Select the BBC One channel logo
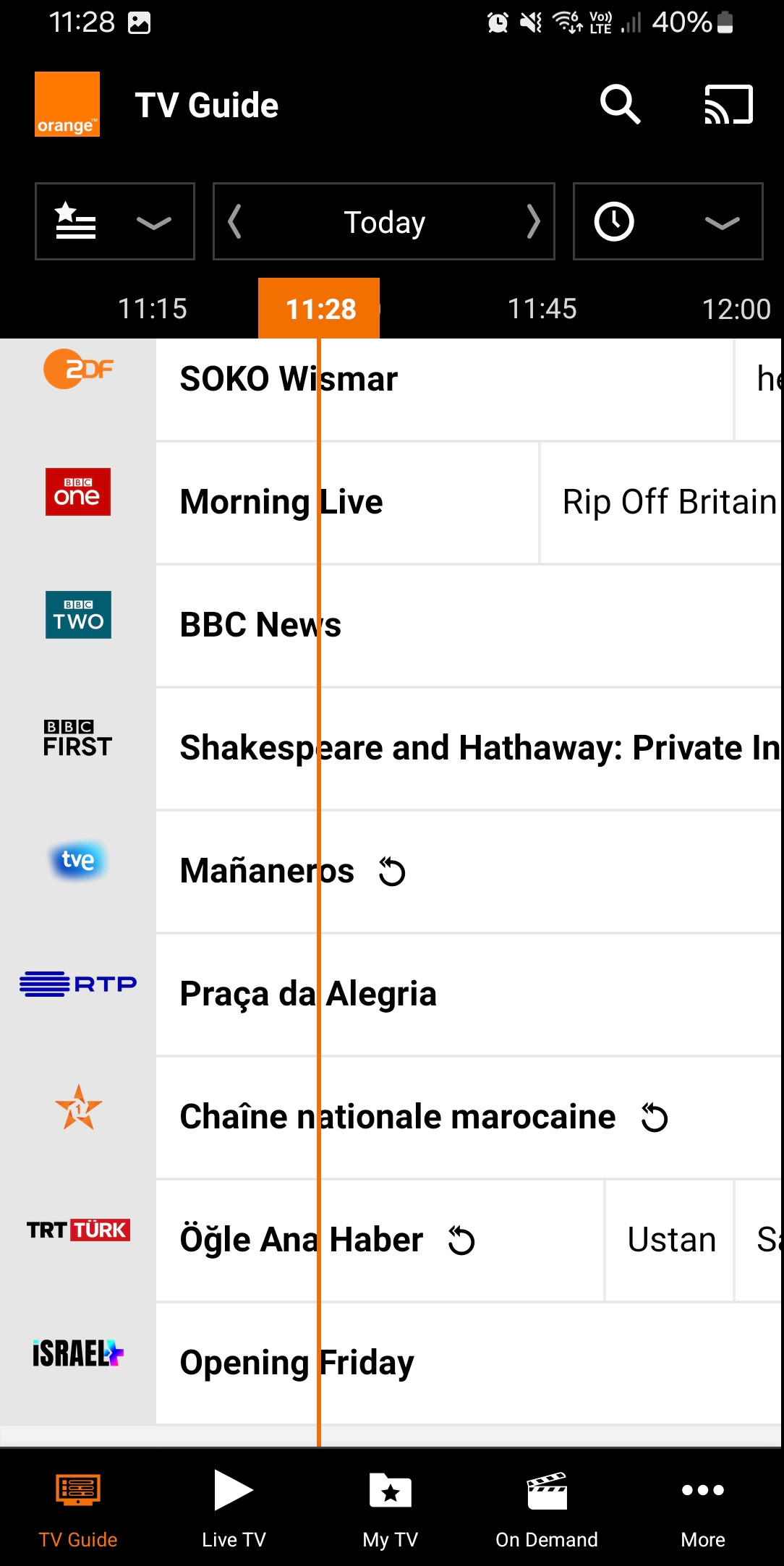 click(78, 492)
